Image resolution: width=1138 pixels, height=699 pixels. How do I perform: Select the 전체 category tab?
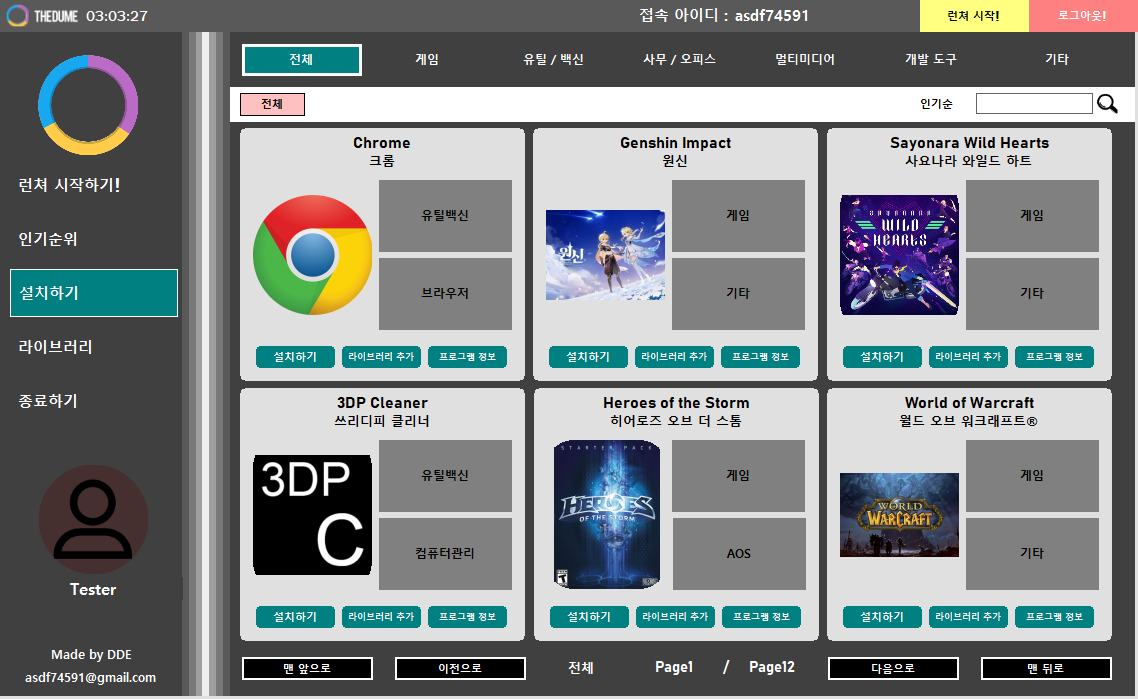(301, 60)
